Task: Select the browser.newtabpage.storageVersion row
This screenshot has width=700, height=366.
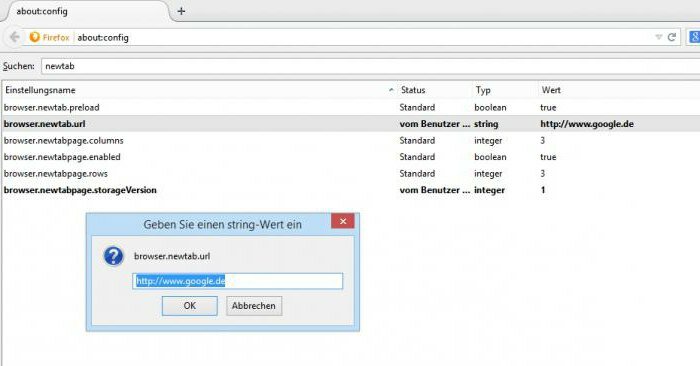Action: coord(351,190)
